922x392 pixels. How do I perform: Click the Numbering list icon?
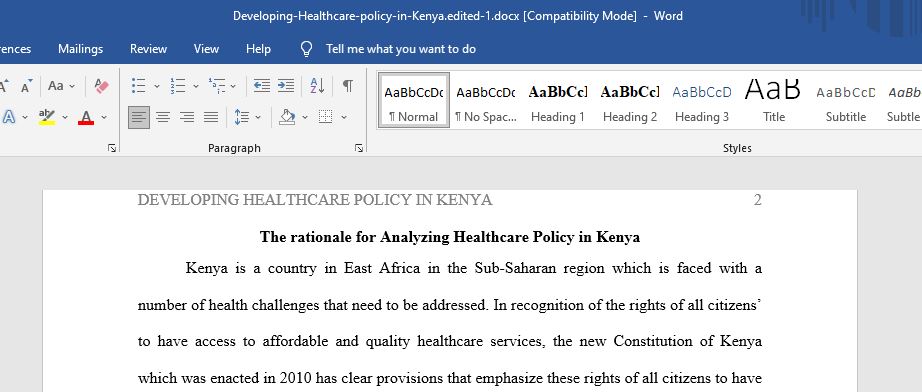coord(178,86)
